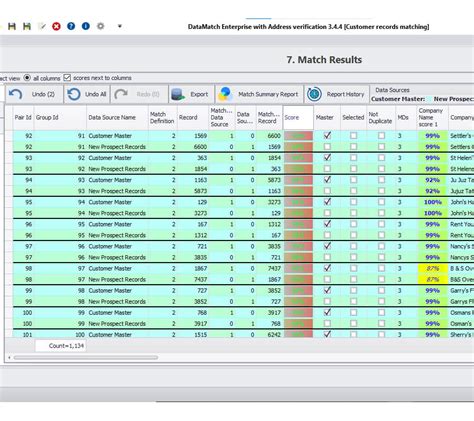Image resolution: width=474 pixels, height=421 pixels.
Task: Click the Export button label
Action: 199,94
